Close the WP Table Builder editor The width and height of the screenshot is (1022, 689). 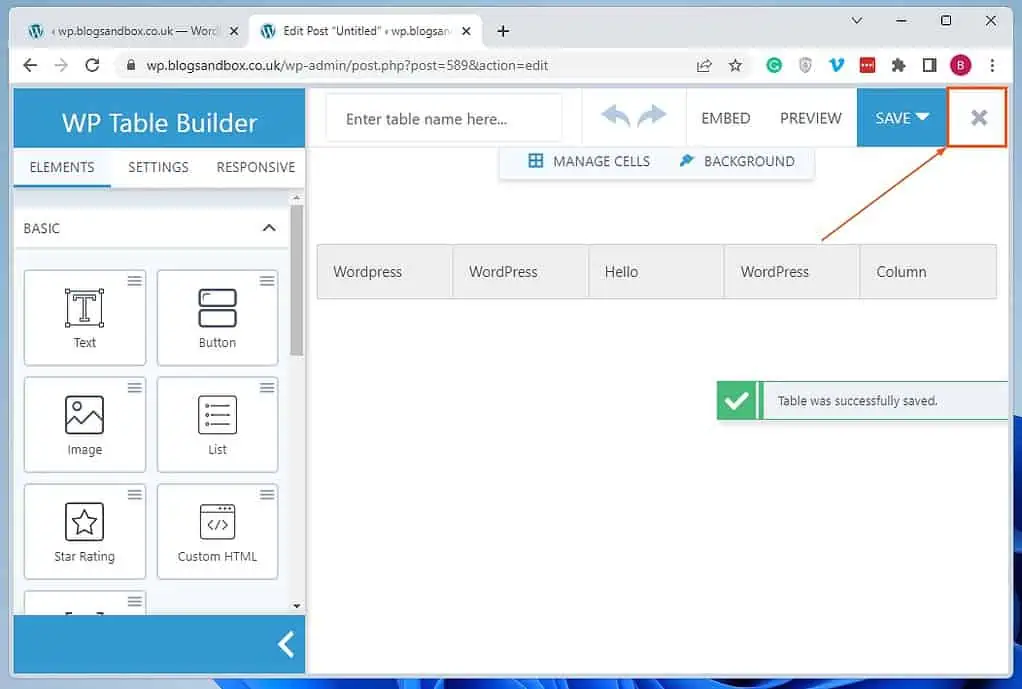click(x=978, y=118)
